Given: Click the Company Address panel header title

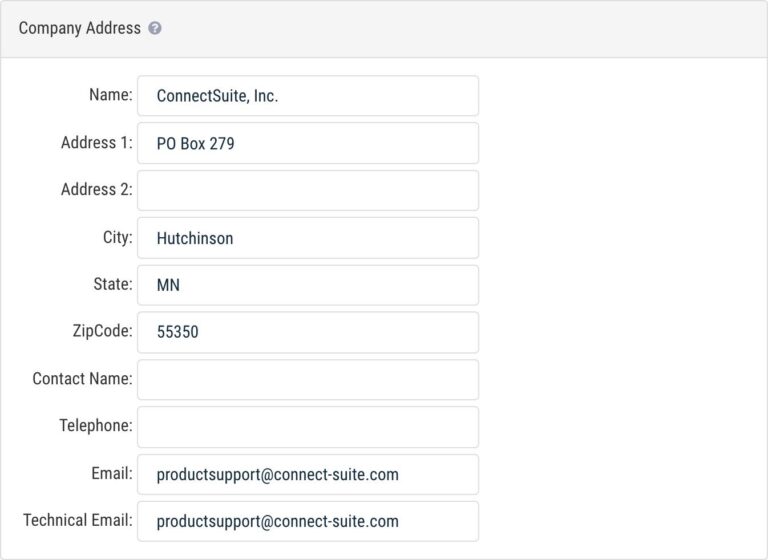Looking at the screenshot, I should (x=80, y=29).
